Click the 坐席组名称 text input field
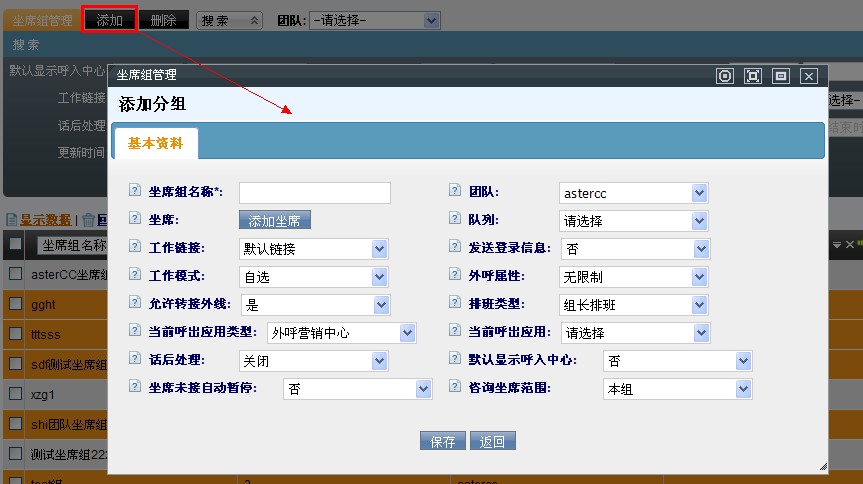 [x=314, y=193]
